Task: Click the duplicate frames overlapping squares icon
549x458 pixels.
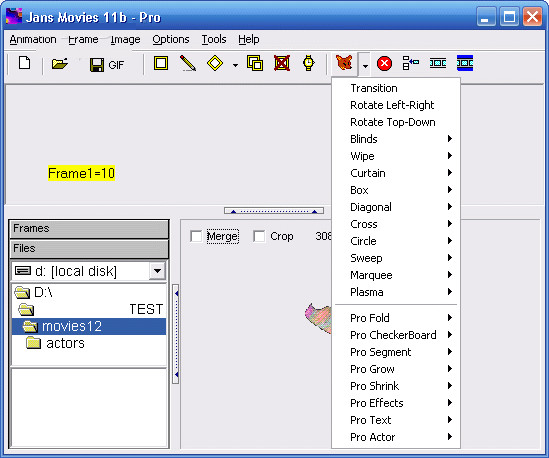Action: pyautogui.click(x=255, y=64)
